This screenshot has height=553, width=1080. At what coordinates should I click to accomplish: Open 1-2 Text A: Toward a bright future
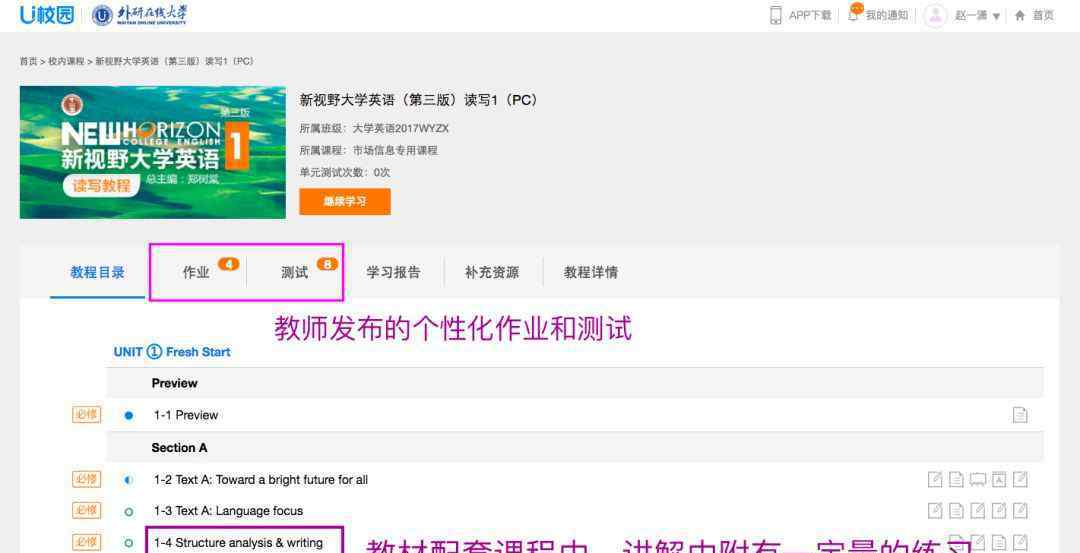tap(260, 480)
